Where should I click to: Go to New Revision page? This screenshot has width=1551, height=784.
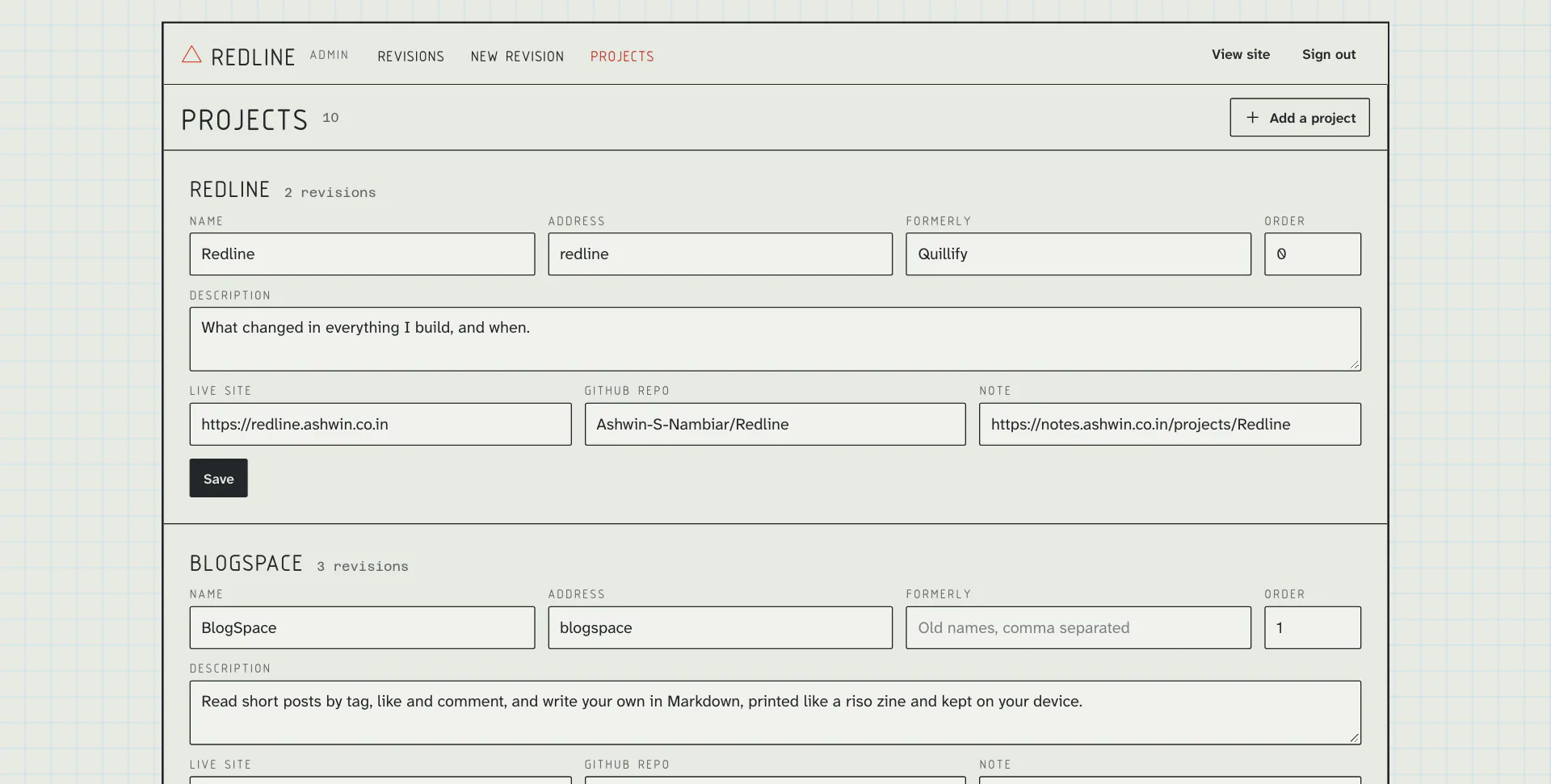(x=517, y=56)
